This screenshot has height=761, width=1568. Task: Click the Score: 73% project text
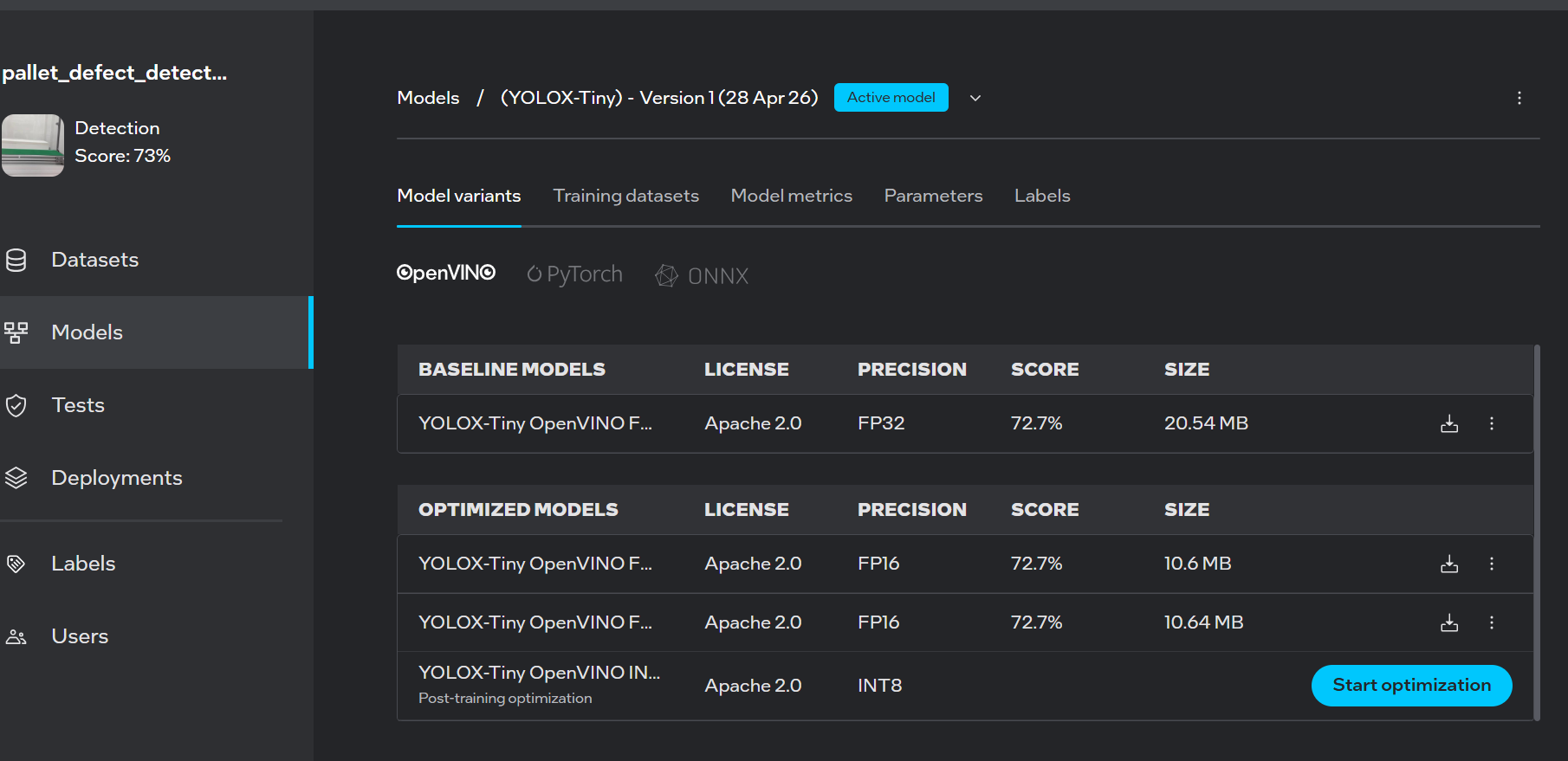(x=123, y=156)
